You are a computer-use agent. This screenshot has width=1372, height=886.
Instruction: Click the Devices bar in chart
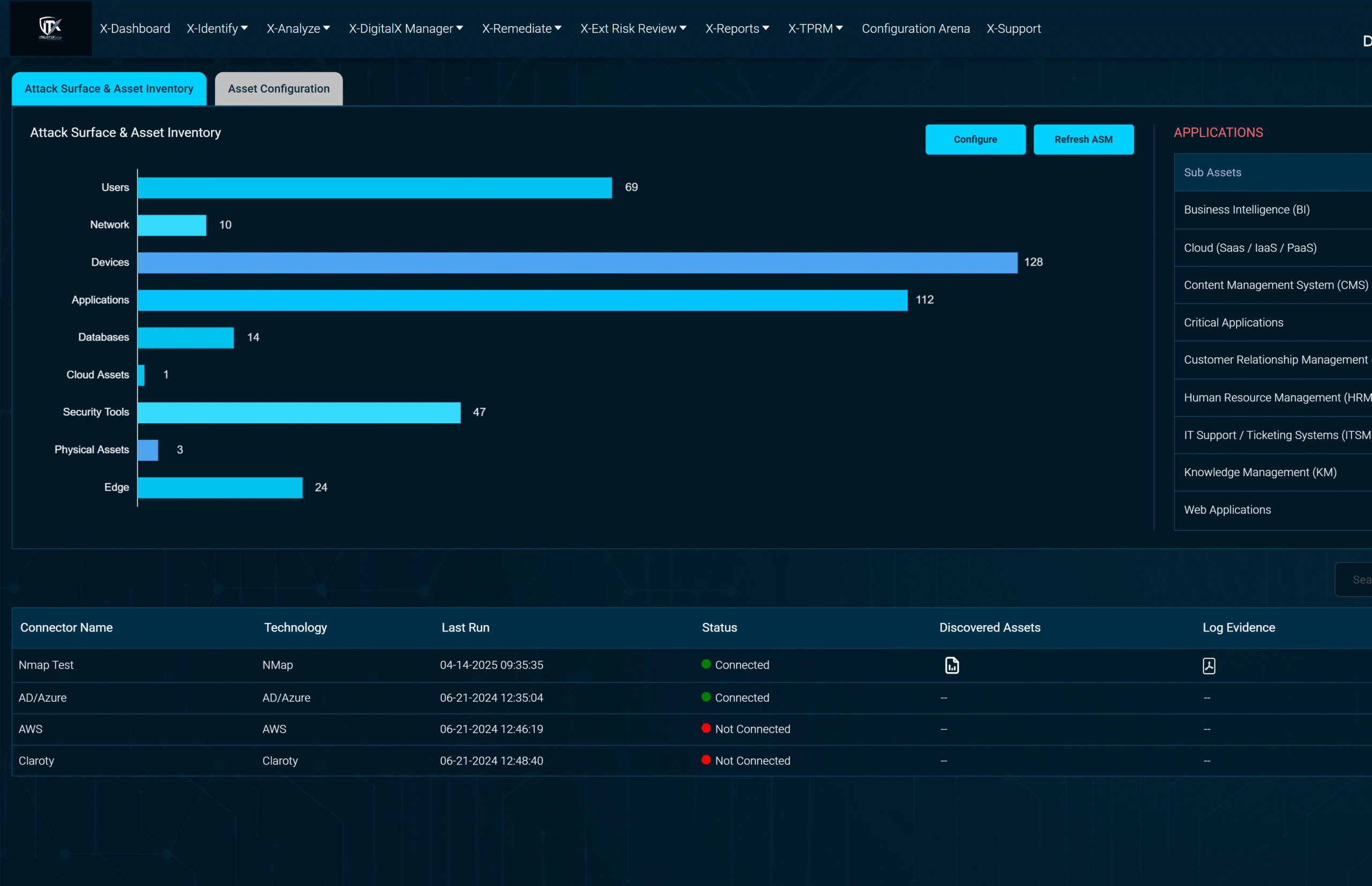click(578, 262)
